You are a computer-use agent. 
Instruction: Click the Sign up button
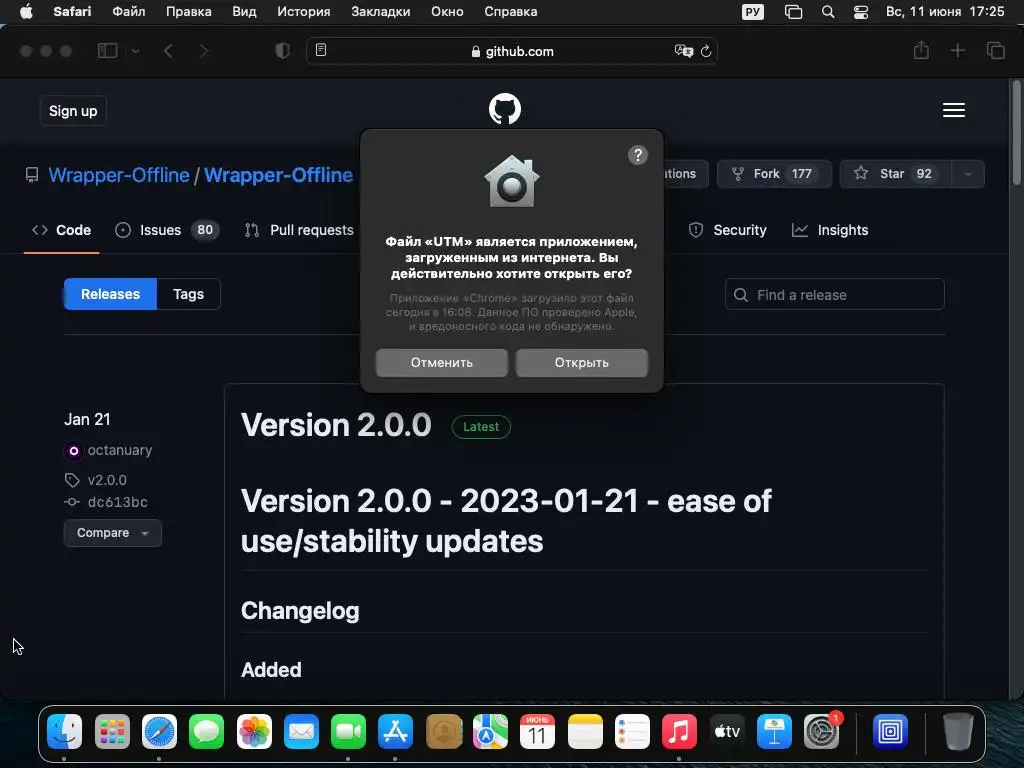[73, 111]
